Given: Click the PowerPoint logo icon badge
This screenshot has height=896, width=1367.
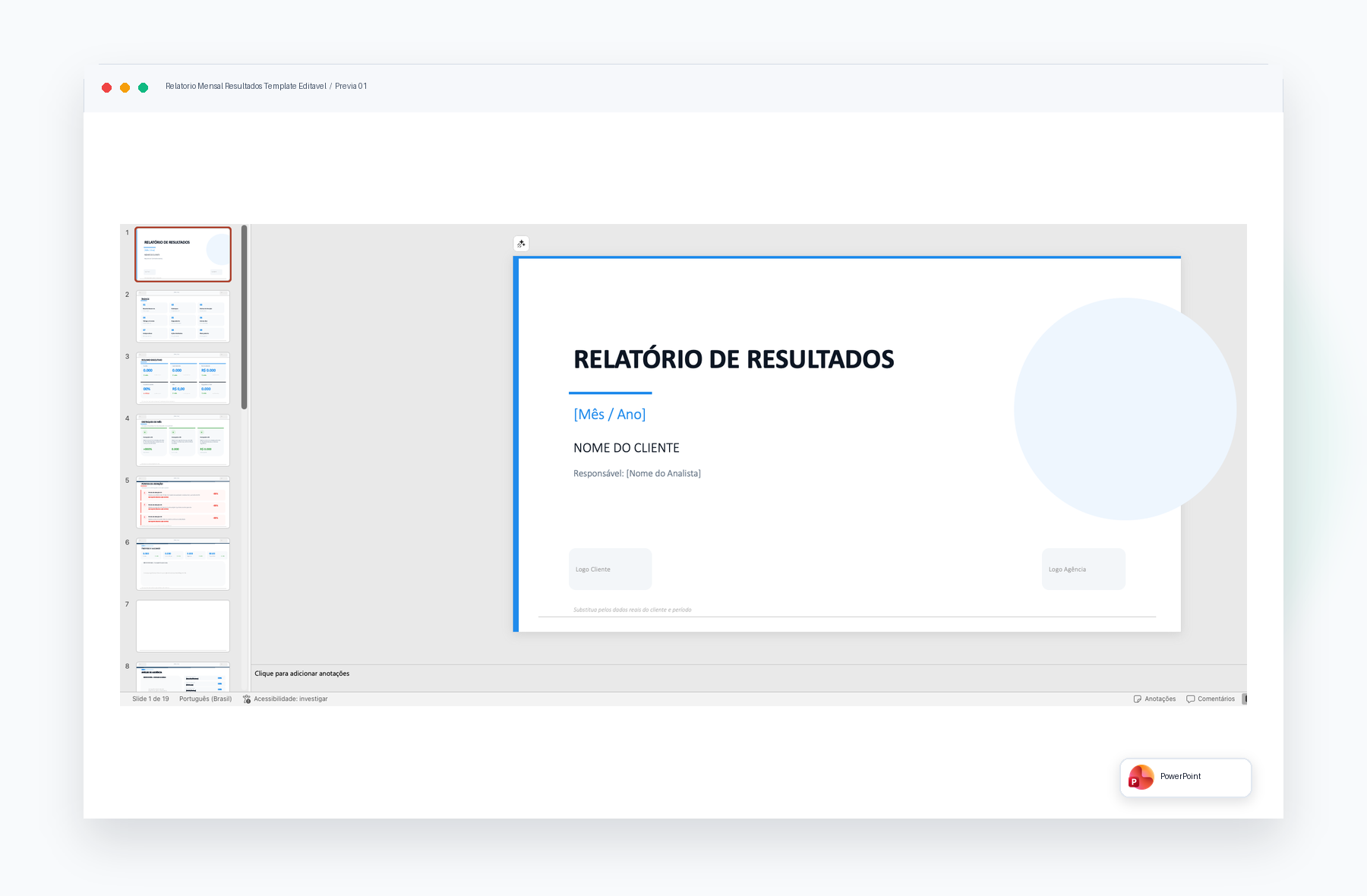Looking at the screenshot, I should tap(1141, 778).
